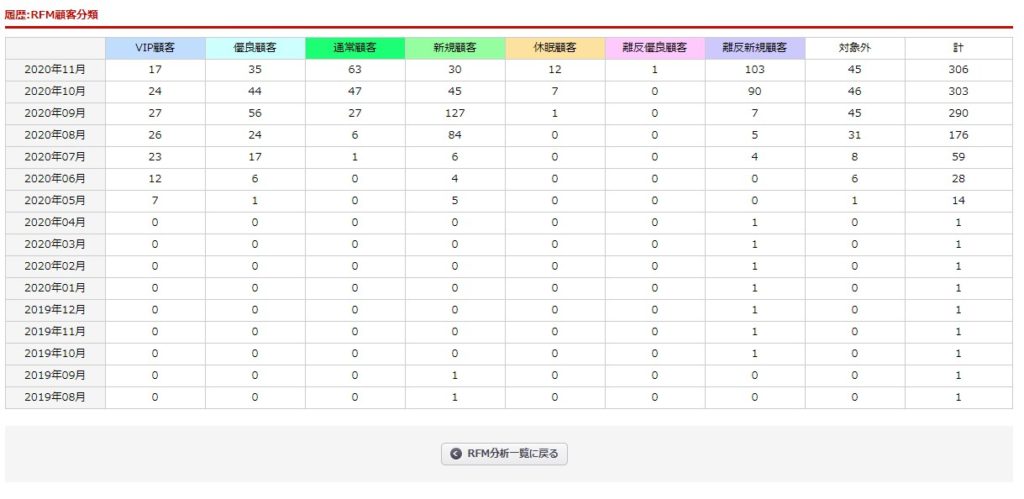Select the 306 total for 2020年11月

pos(959,69)
